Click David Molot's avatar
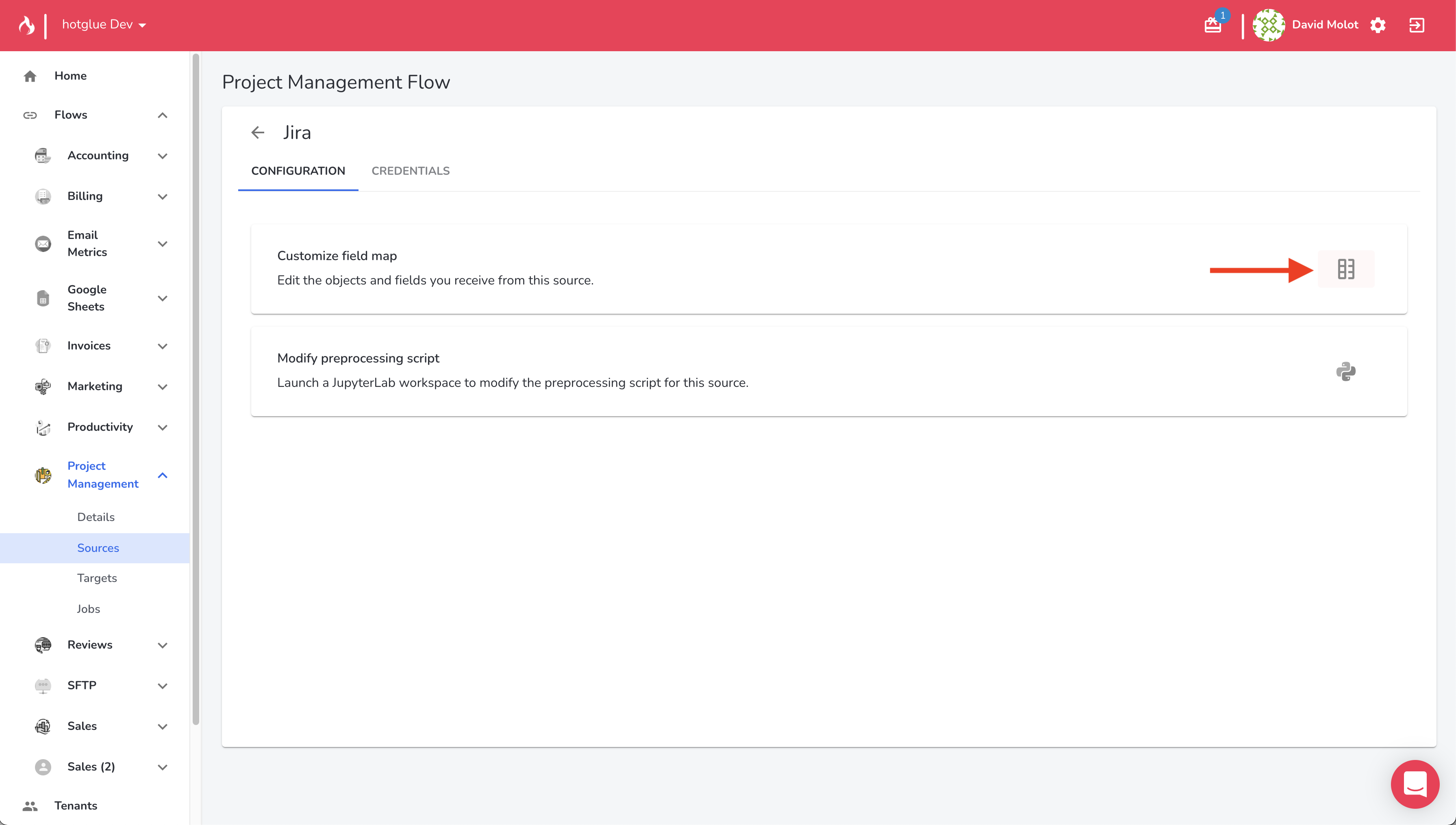 [1269, 25]
